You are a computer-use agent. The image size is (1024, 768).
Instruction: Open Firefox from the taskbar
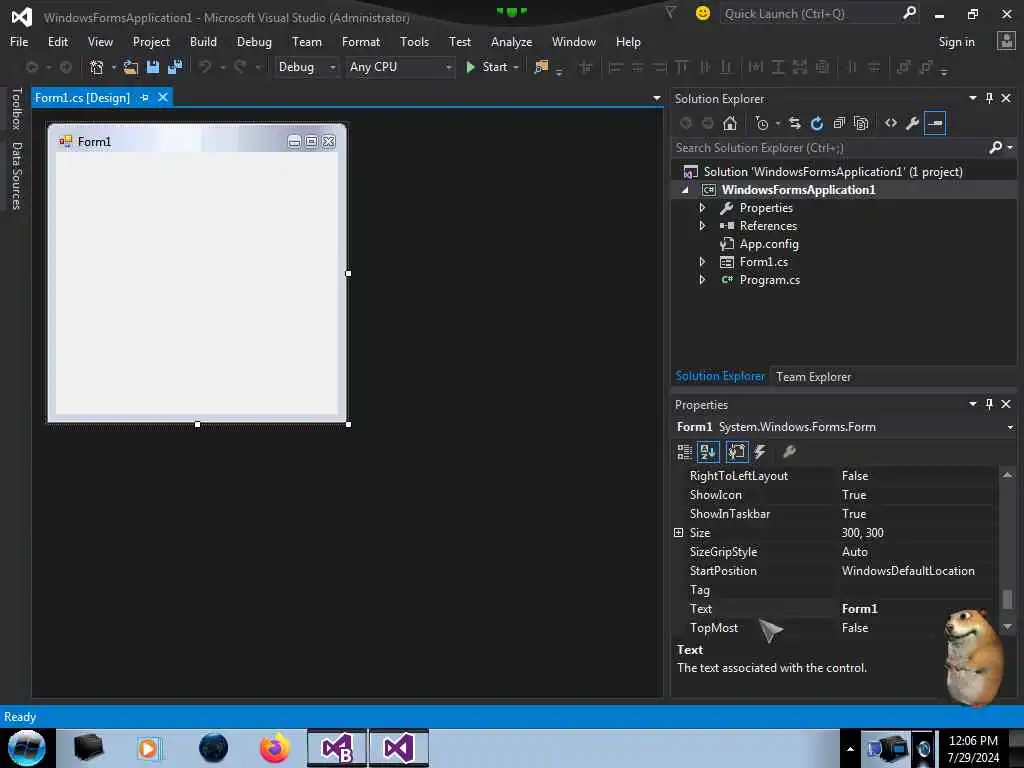coord(274,748)
